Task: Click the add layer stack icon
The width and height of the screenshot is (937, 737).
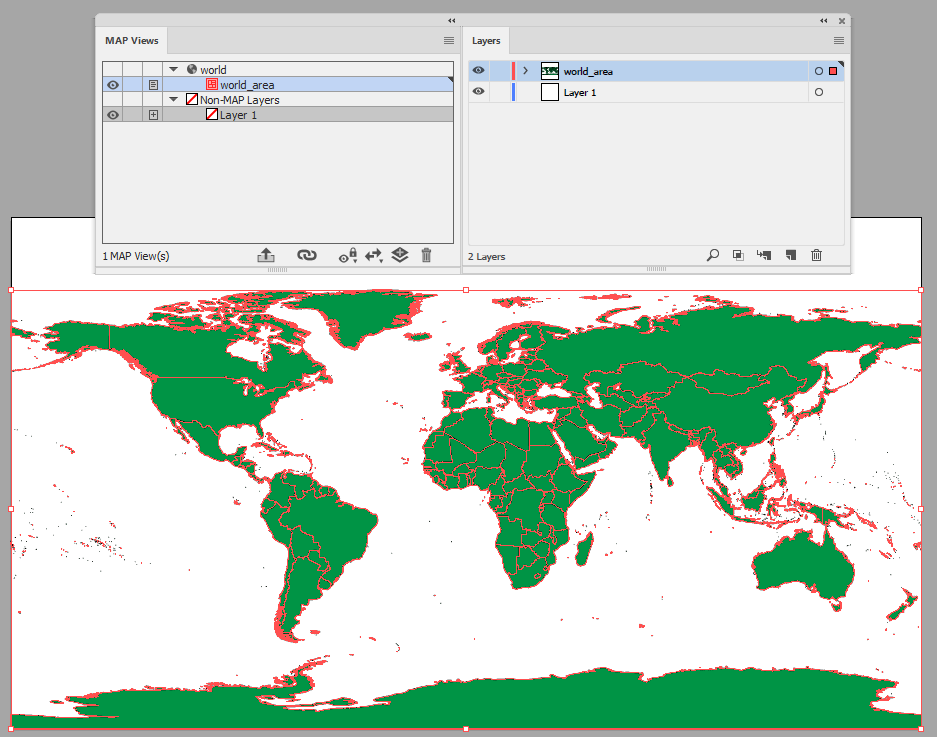Action: coord(400,255)
